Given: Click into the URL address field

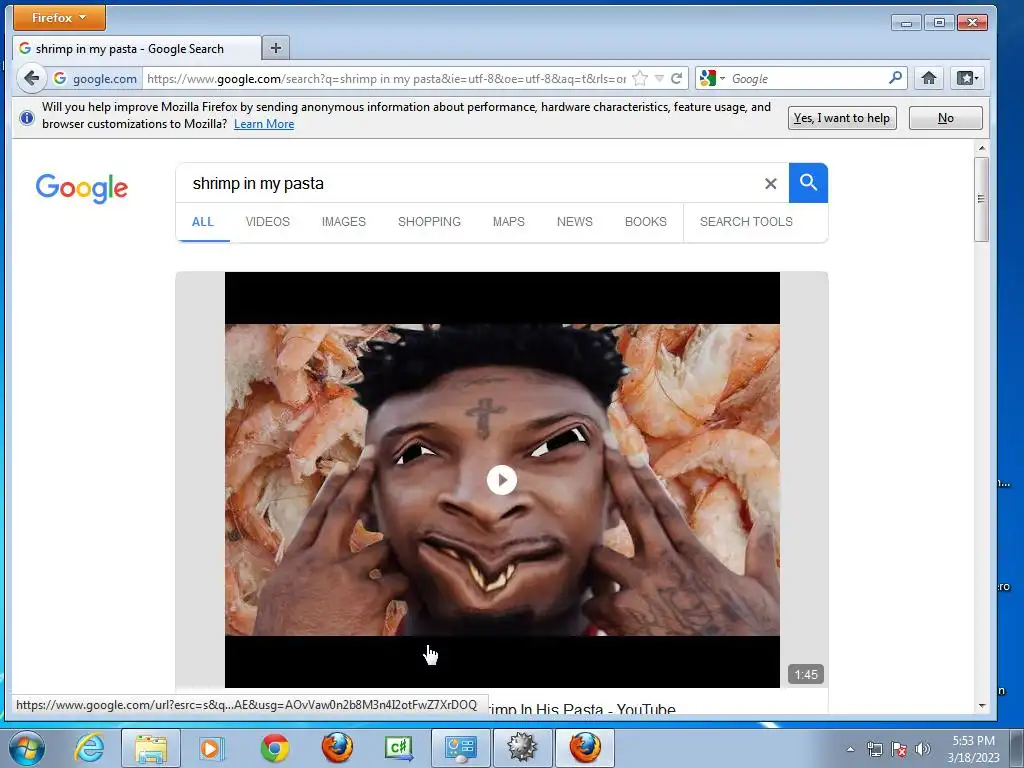Looking at the screenshot, I should 385,79.
